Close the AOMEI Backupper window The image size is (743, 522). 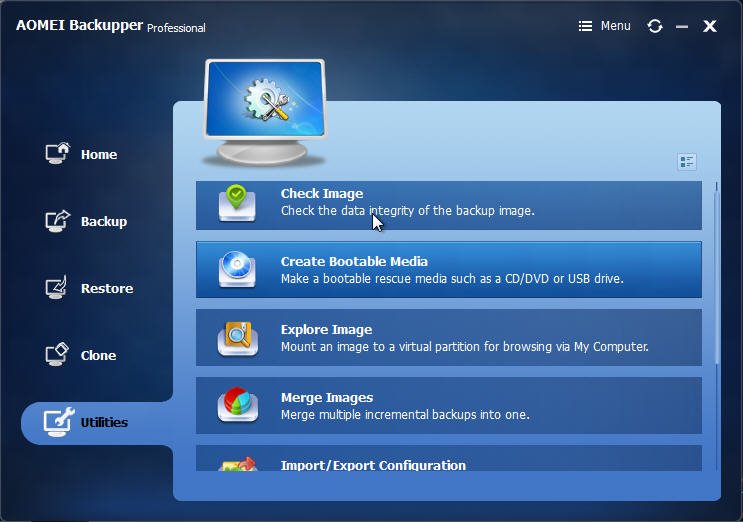click(x=709, y=26)
